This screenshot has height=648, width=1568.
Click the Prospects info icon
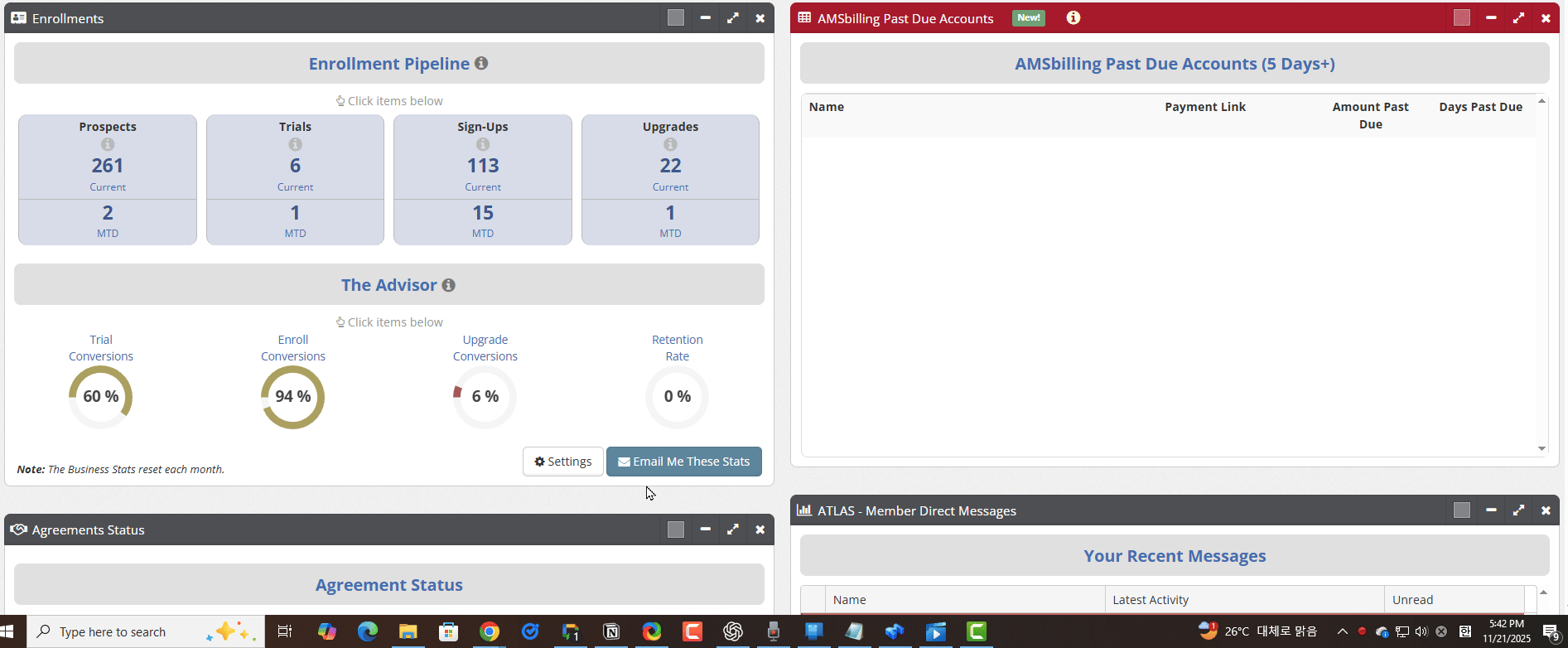pyautogui.click(x=108, y=144)
